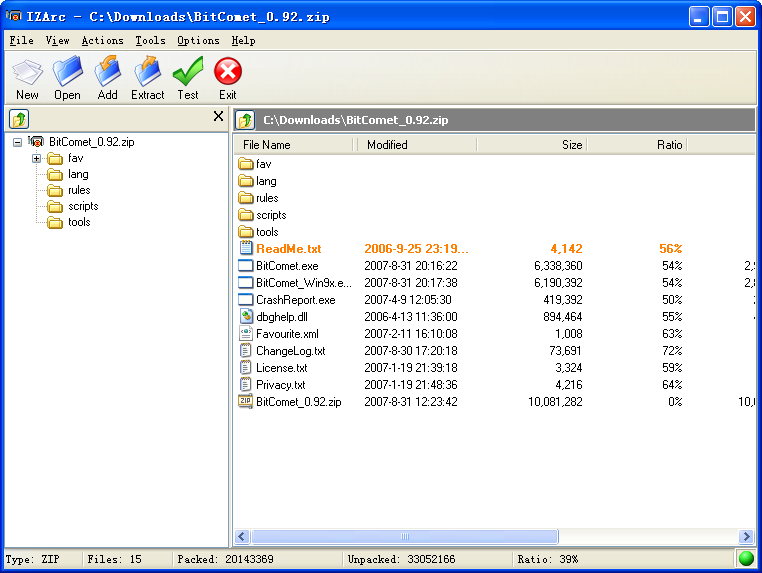Select the License.txt file name
762x573 pixels.
point(281,368)
